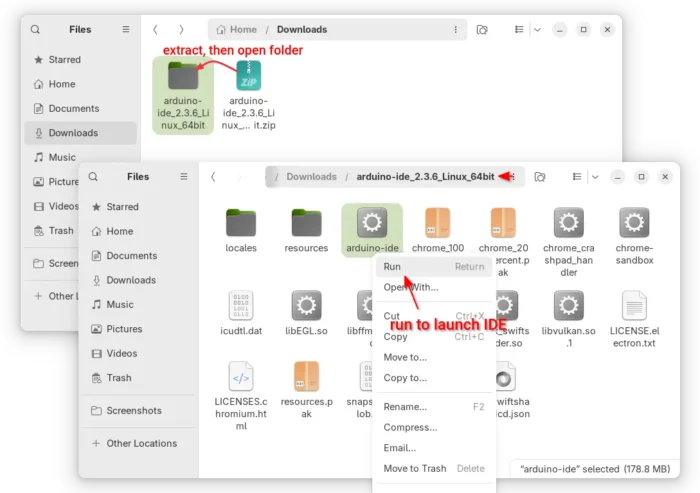
Task: Select the libvulkan.so.1 file
Action: coord(568,319)
